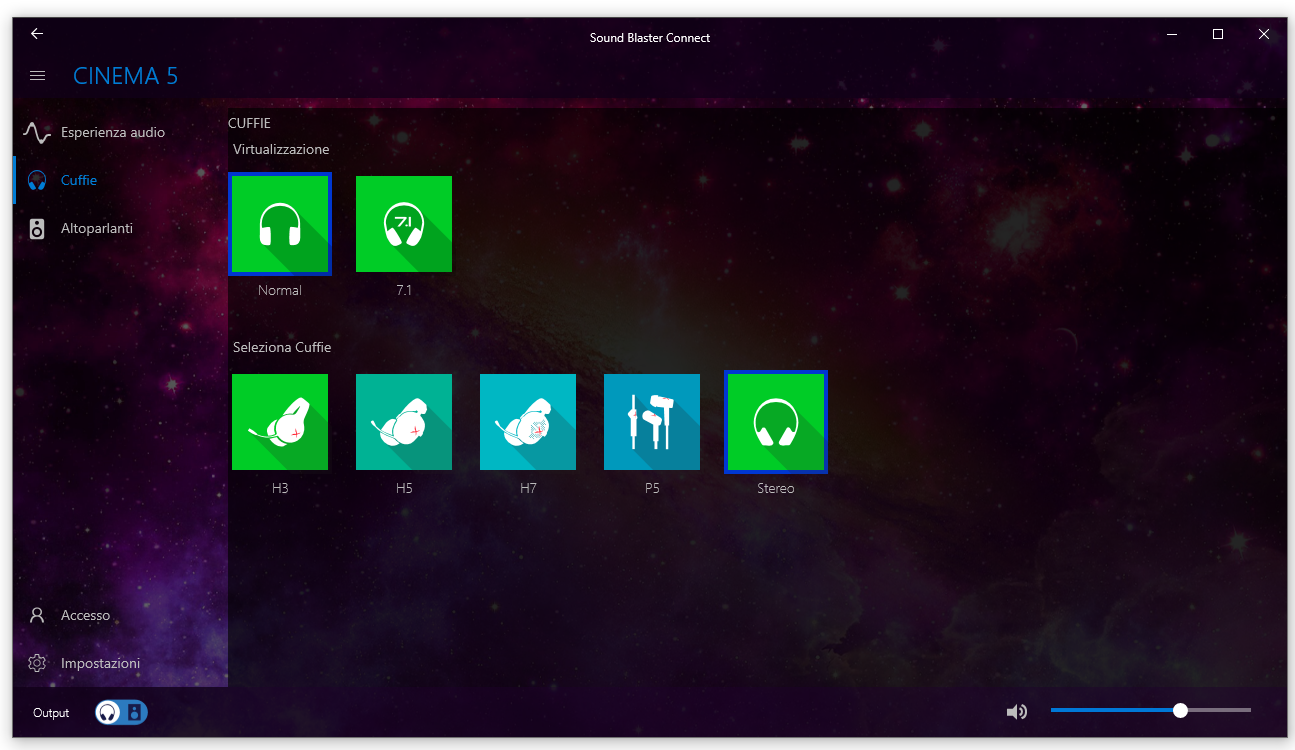Image resolution: width=1295 pixels, height=750 pixels.
Task: Toggle Output between headphones and speakers
Action: pos(122,712)
